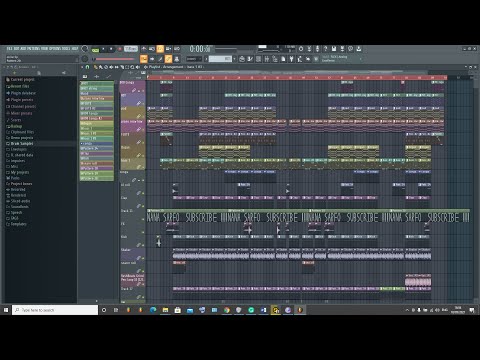
Task: Toggle the PAT/SONG mode switch
Action: coord(95,49)
